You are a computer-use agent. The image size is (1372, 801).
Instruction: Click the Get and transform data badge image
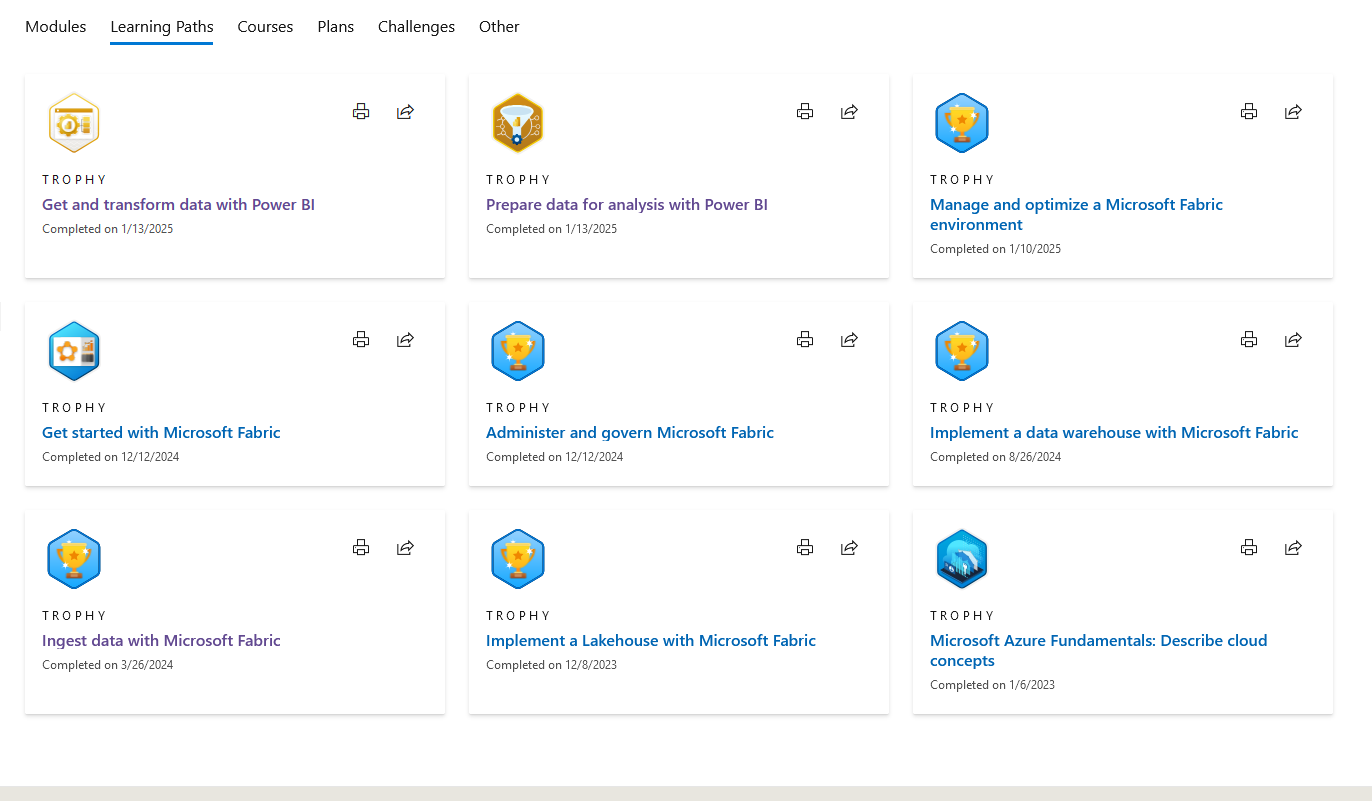(x=74, y=123)
